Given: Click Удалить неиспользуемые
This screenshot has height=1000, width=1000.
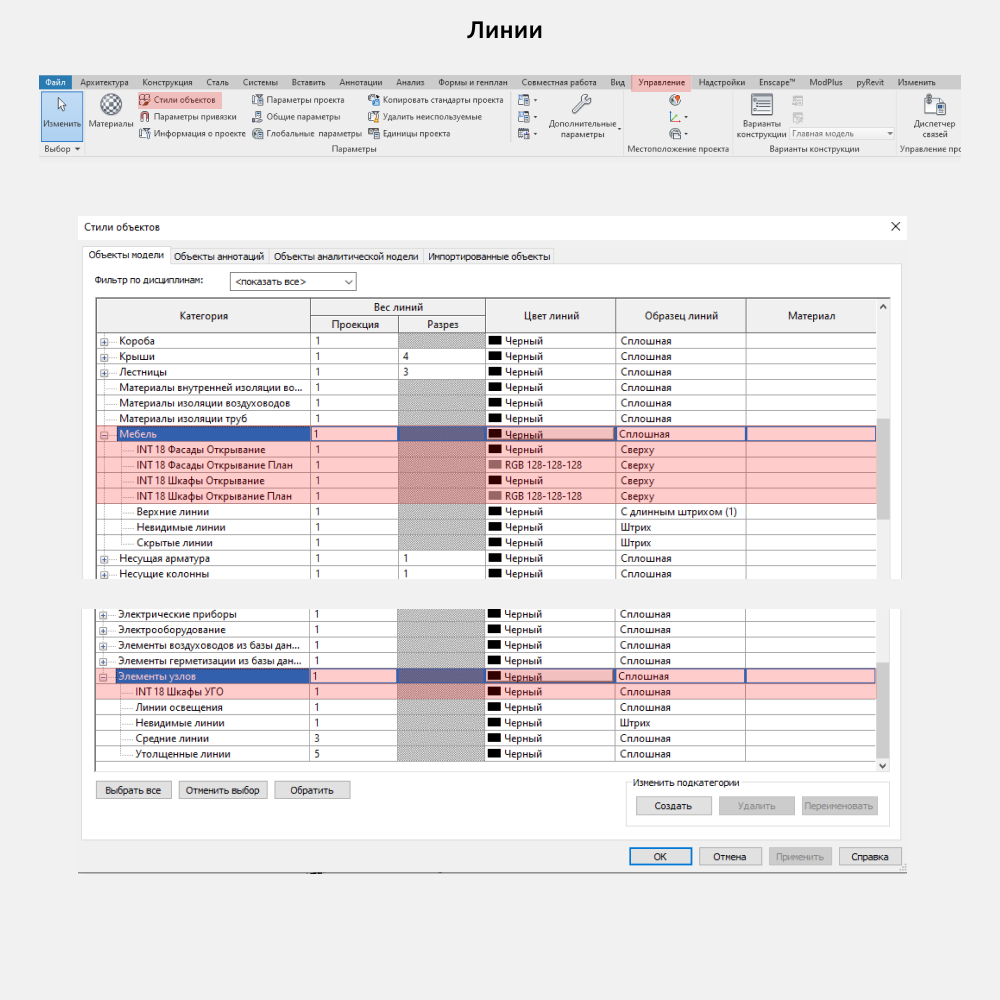Looking at the screenshot, I should [x=425, y=117].
